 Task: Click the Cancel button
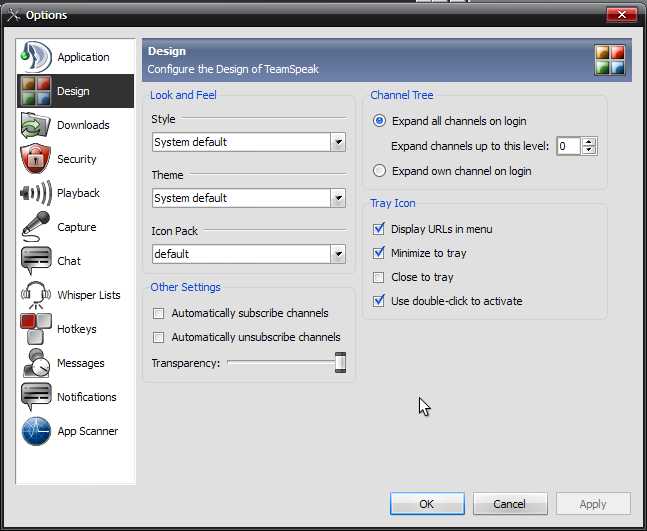510,504
